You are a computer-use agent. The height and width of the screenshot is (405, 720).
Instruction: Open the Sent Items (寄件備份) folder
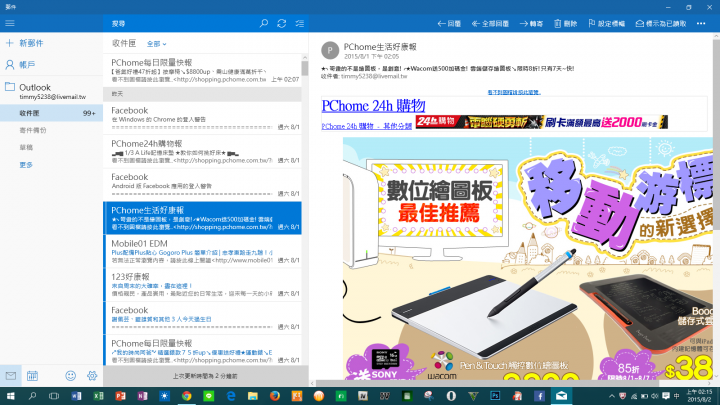click(x=33, y=130)
